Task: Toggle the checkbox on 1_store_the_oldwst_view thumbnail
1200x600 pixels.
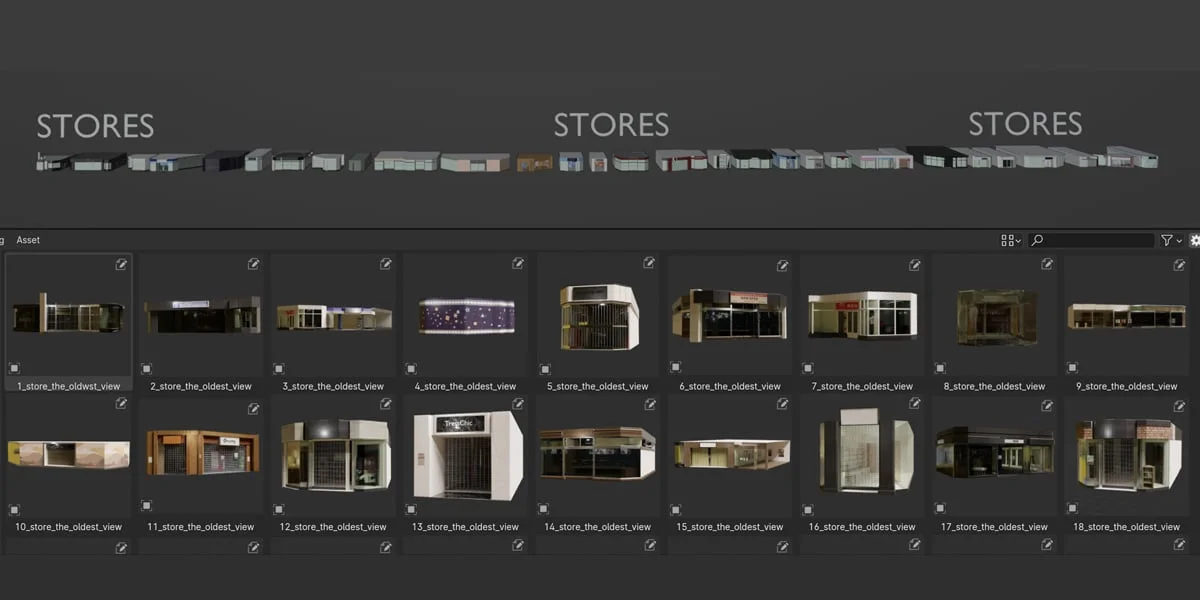Action: pos(12,368)
